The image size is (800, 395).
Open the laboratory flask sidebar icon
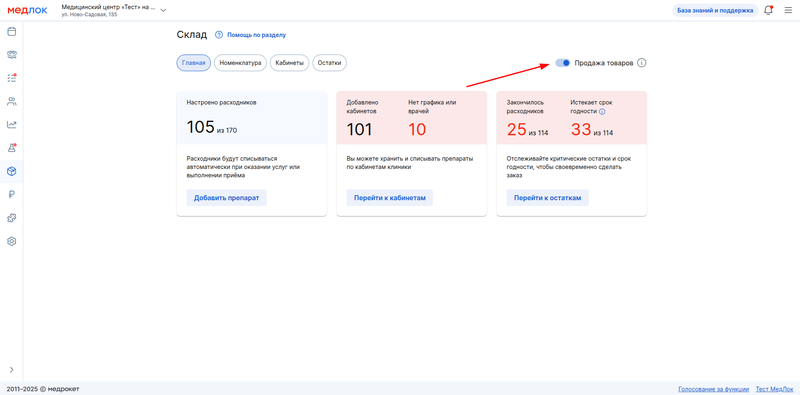[11, 148]
